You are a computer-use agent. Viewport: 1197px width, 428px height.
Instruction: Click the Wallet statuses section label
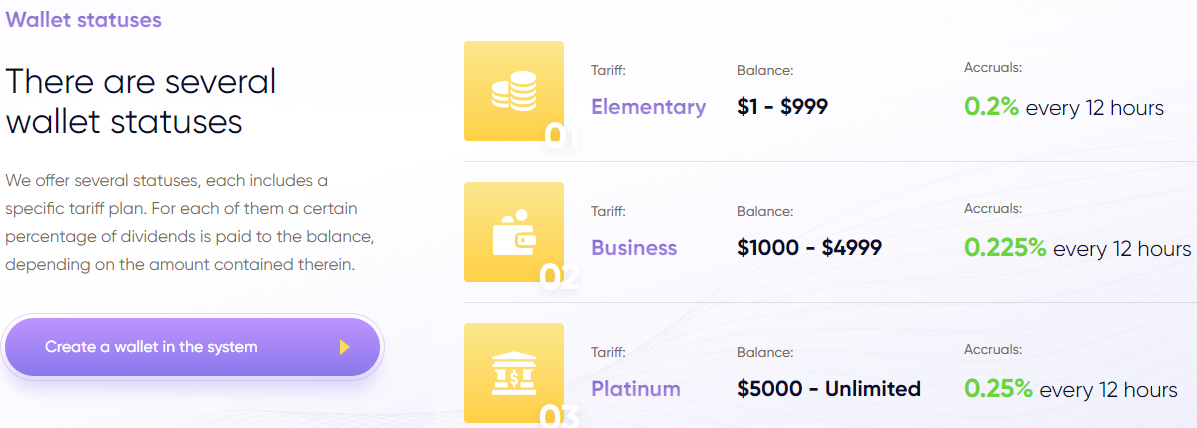coord(83,19)
